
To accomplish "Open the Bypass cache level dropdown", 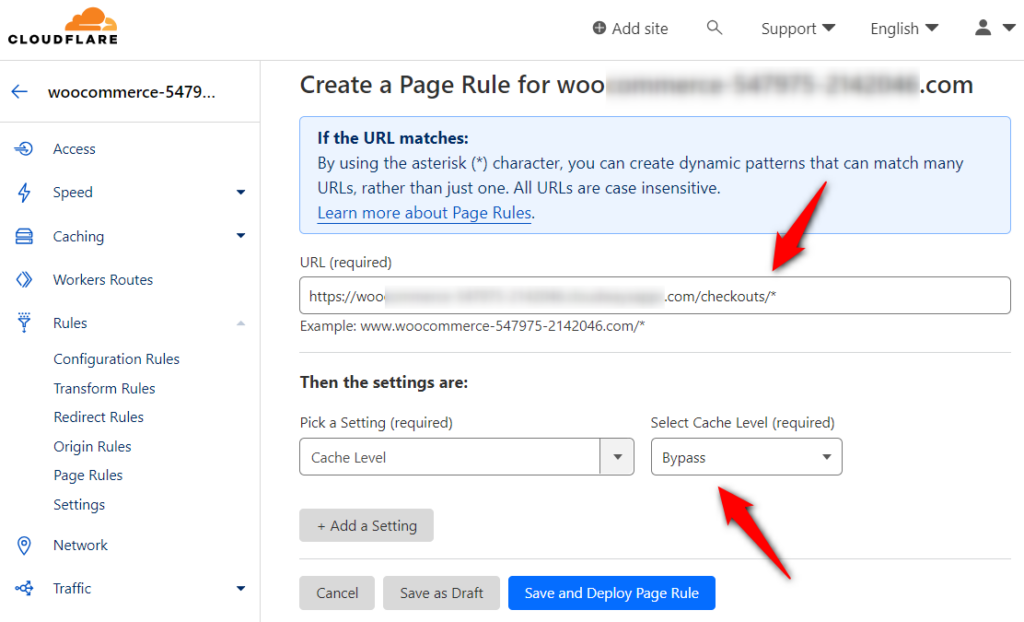I will [746, 456].
